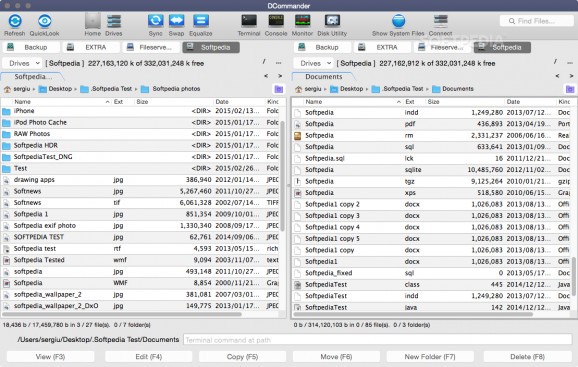
Task: Go forward with left panel arrow
Action: click(x=280, y=76)
